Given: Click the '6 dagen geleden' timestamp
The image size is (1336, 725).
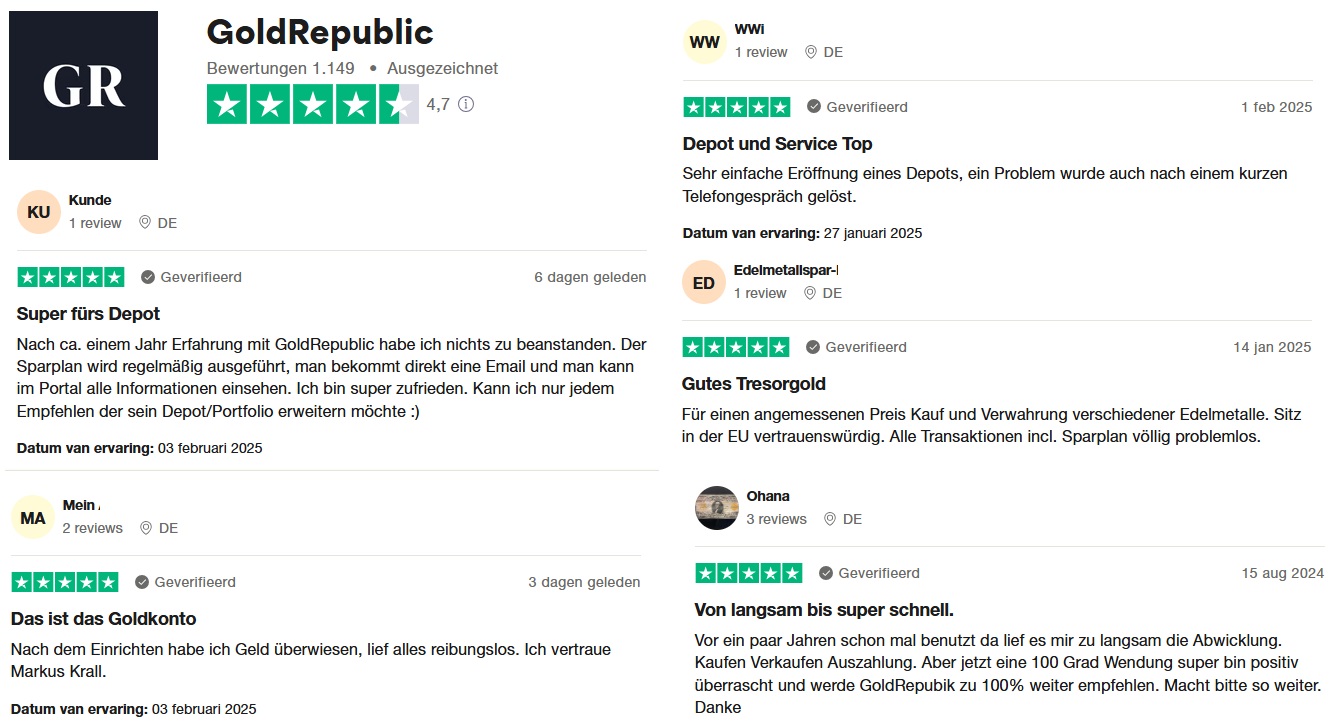Looking at the screenshot, I should point(590,277).
